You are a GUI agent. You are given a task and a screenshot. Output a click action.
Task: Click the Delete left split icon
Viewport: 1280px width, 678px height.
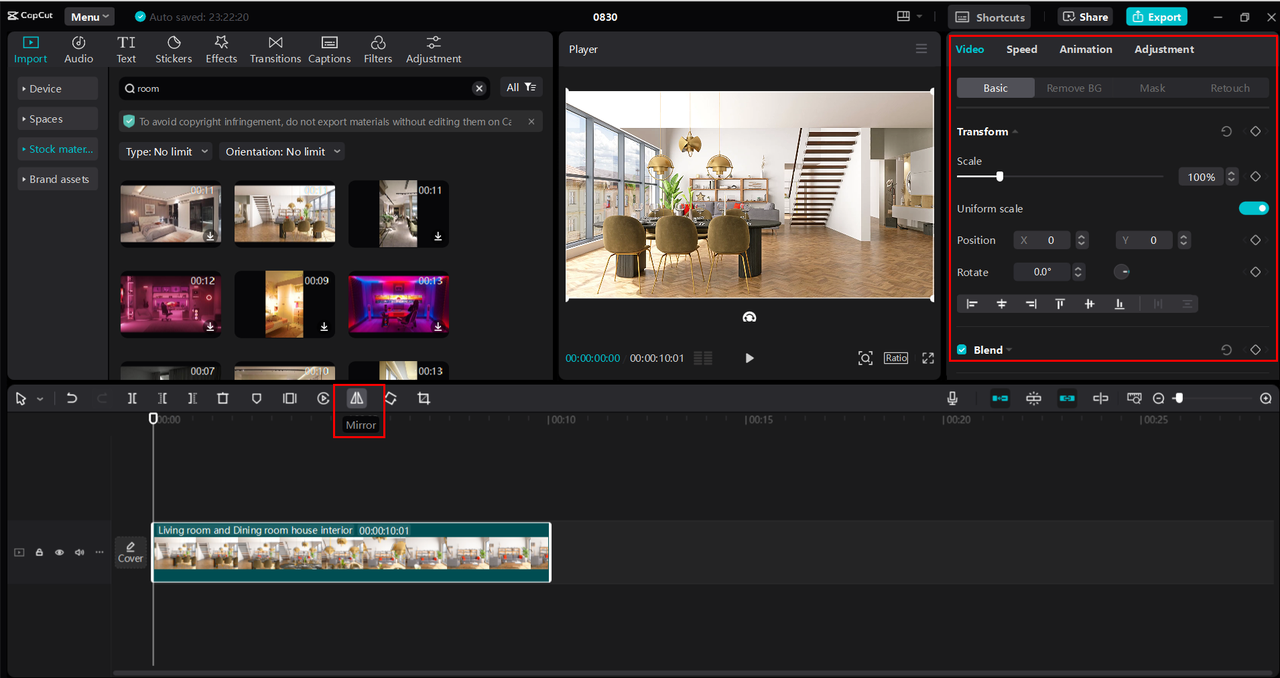[x=162, y=398]
